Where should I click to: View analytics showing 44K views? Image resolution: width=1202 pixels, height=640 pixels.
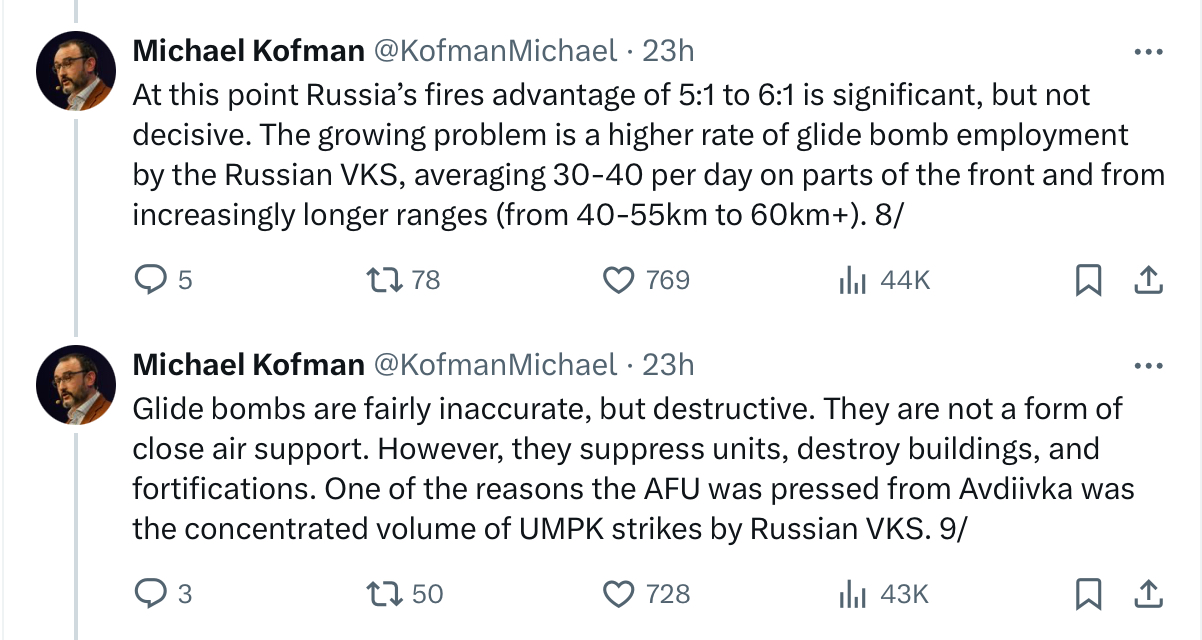pos(851,281)
